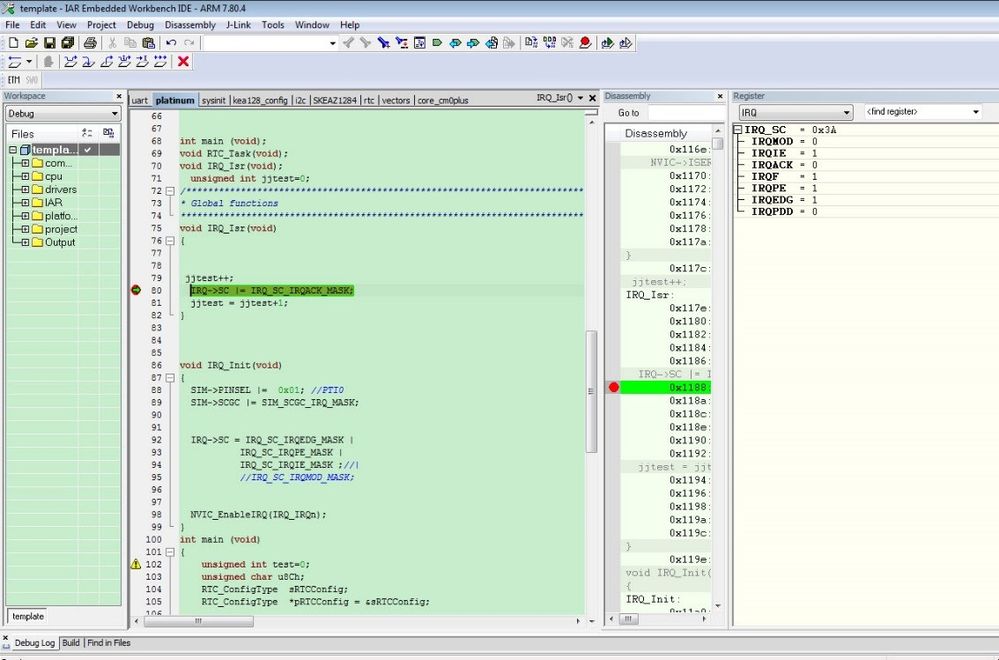Toggle the breakpoint marker on line 80

[136, 290]
